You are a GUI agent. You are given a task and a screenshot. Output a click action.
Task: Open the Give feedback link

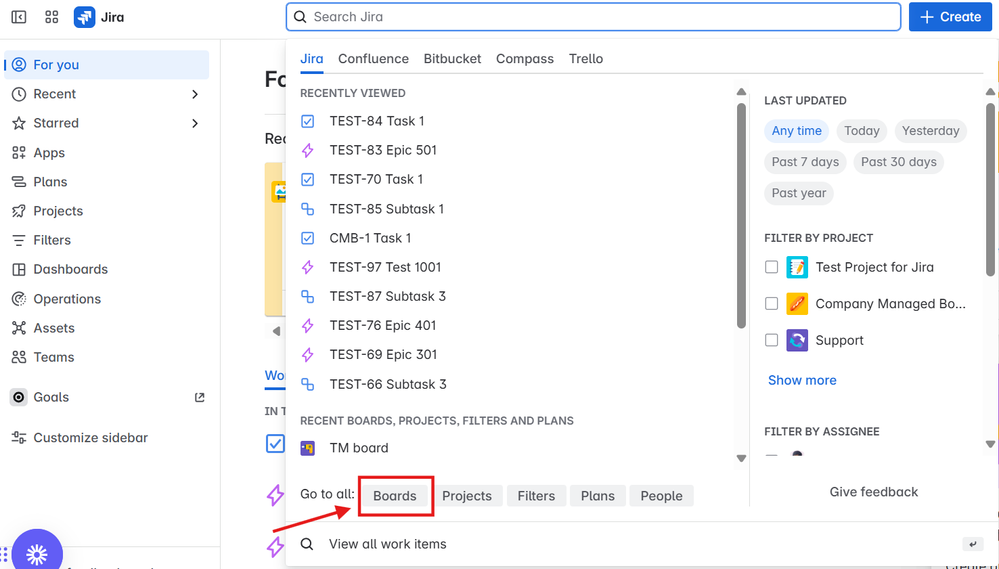(873, 492)
